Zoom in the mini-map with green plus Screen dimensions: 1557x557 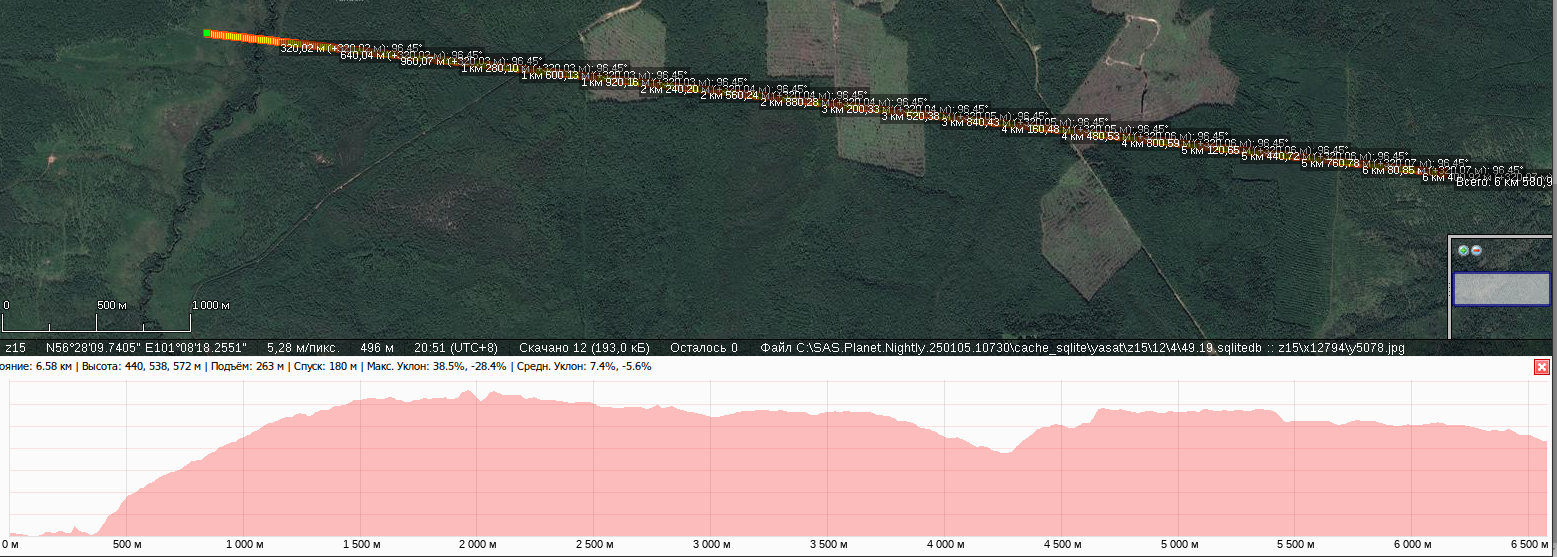[1463, 251]
